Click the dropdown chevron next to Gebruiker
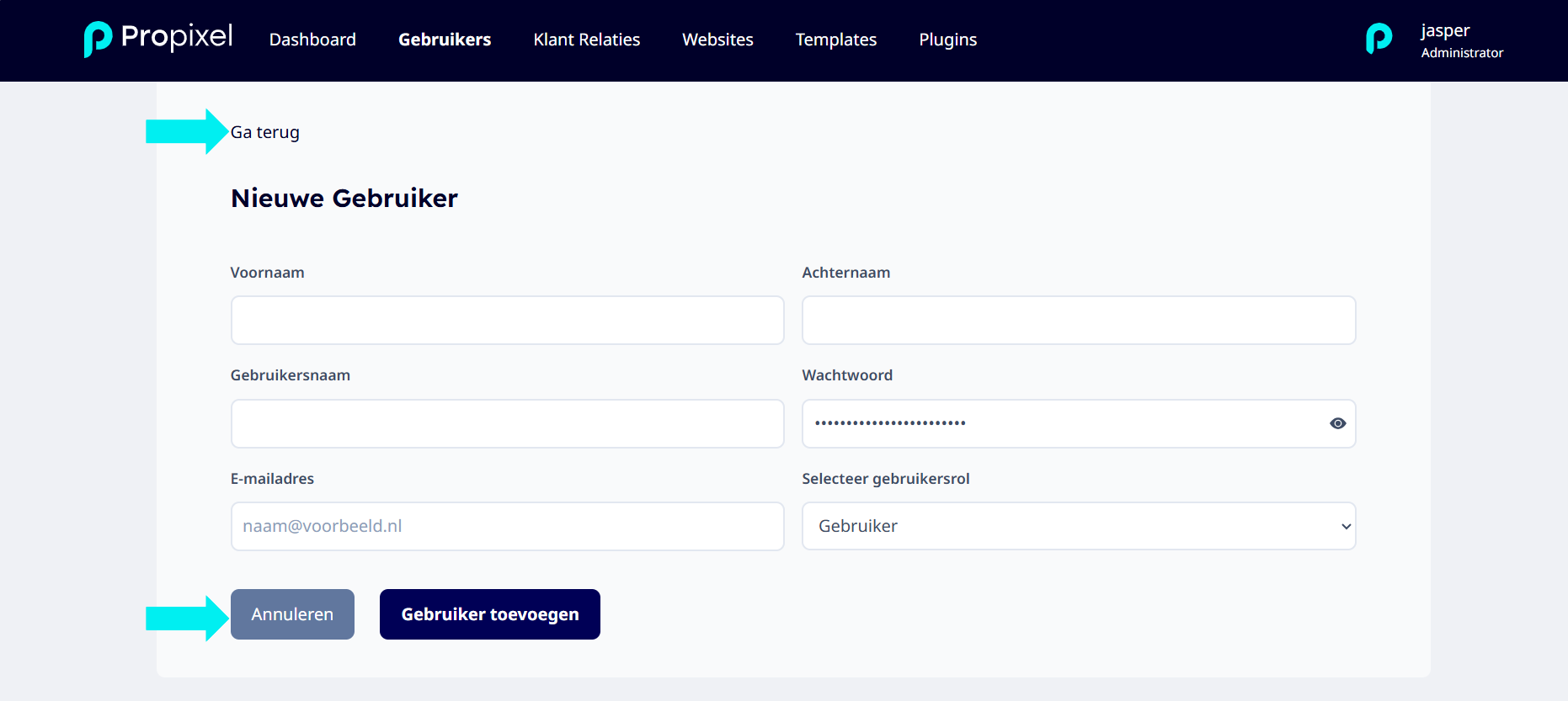The width and height of the screenshot is (1568, 701). pyautogui.click(x=1346, y=527)
